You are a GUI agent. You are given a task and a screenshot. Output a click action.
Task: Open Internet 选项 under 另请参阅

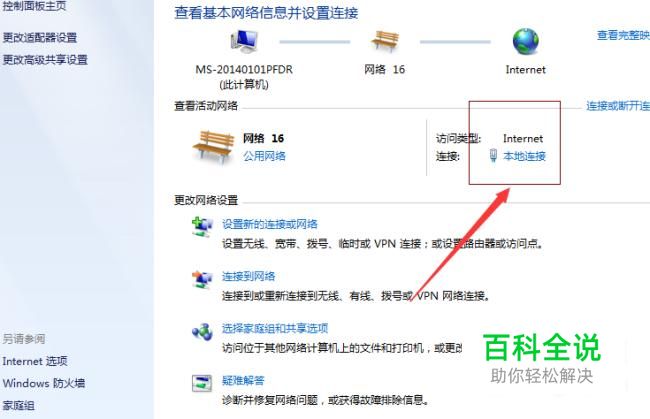coord(35,361)
